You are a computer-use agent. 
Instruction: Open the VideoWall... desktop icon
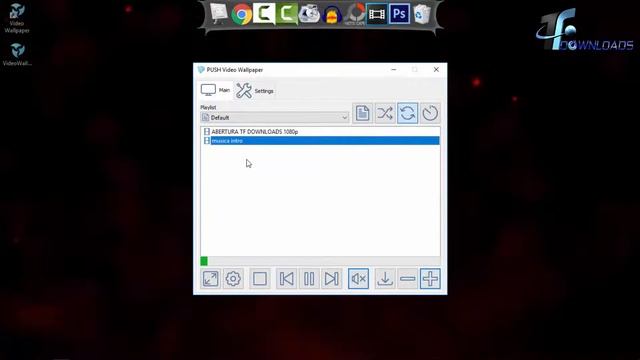coord(17,55)
